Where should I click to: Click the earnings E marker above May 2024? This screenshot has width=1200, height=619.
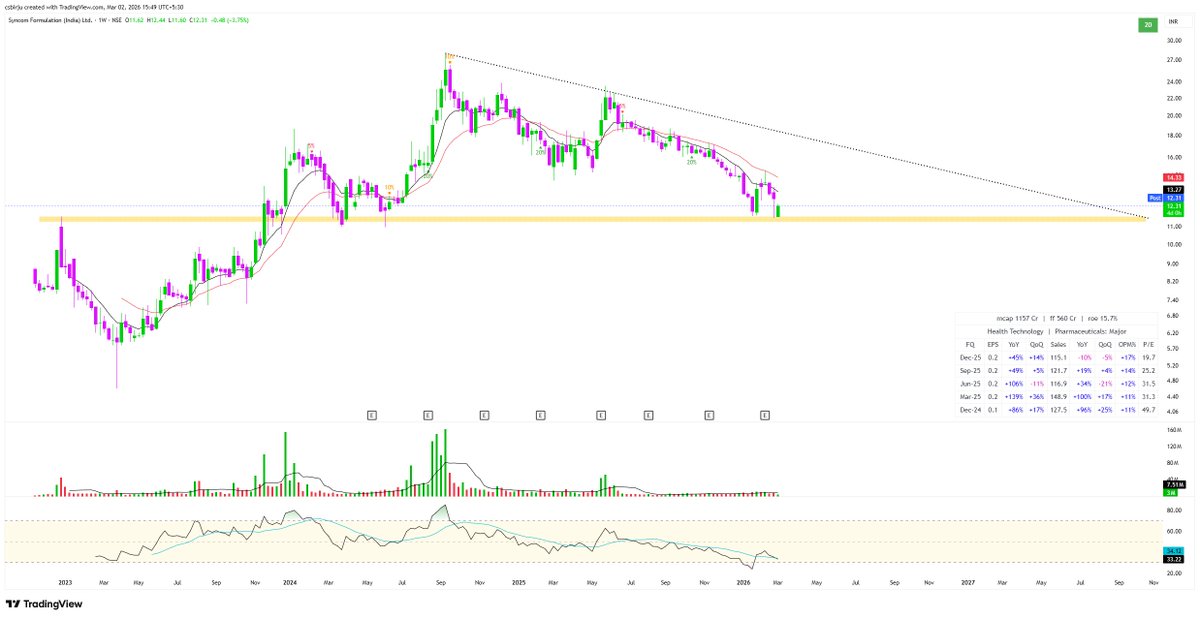pos(371,413)
